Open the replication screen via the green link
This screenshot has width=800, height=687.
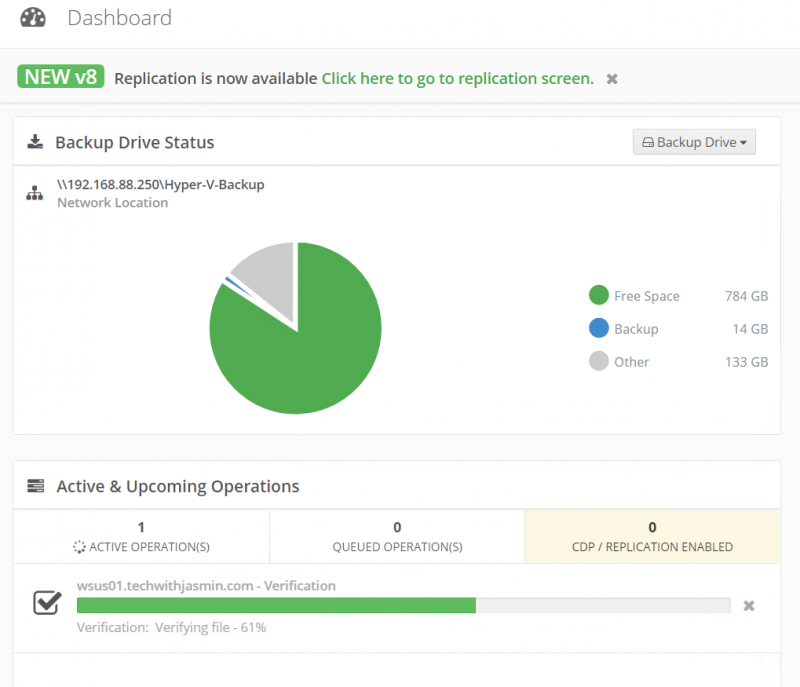458,78
